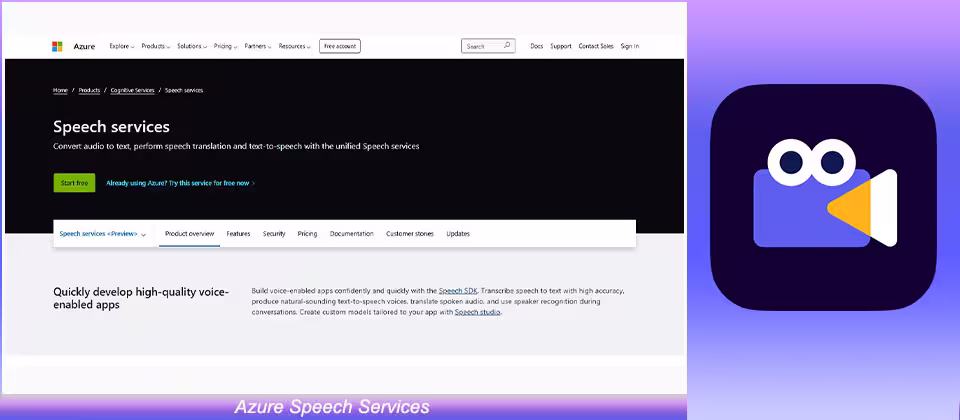Click the Sign in link

point(629,47)
